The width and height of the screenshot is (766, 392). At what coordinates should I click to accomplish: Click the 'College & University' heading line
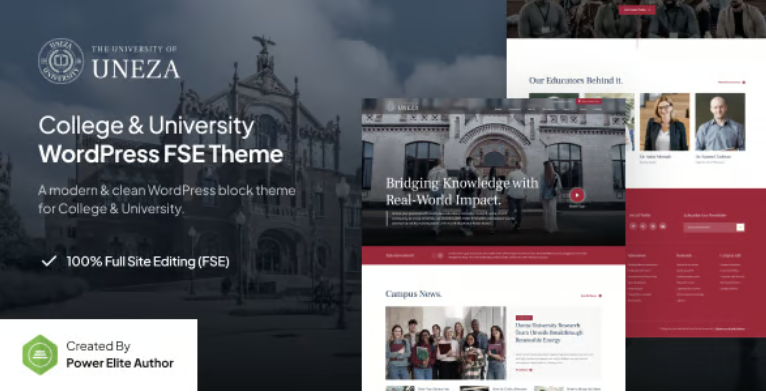[x=146, y=127]
